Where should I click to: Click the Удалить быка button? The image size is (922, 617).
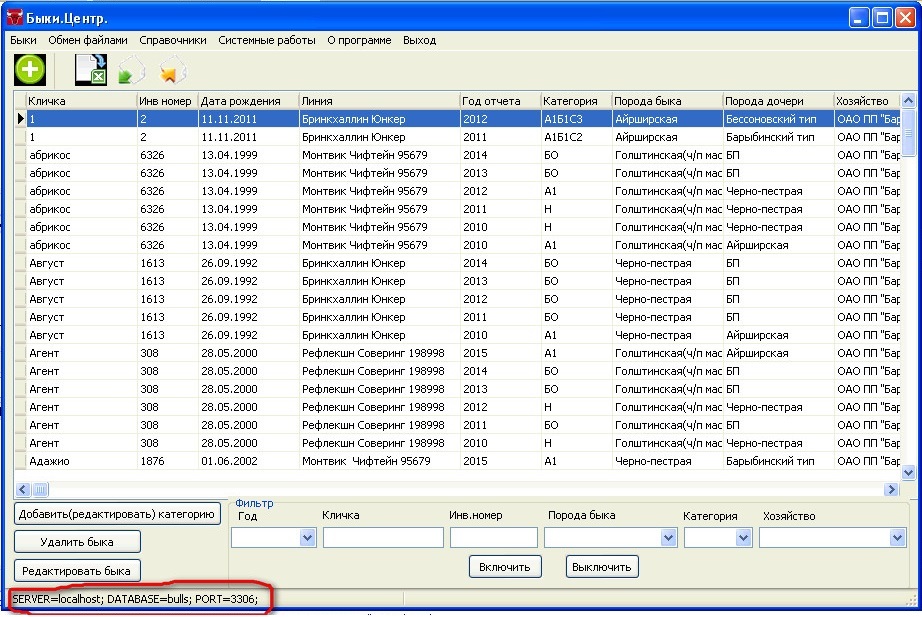tap(77, 542)
